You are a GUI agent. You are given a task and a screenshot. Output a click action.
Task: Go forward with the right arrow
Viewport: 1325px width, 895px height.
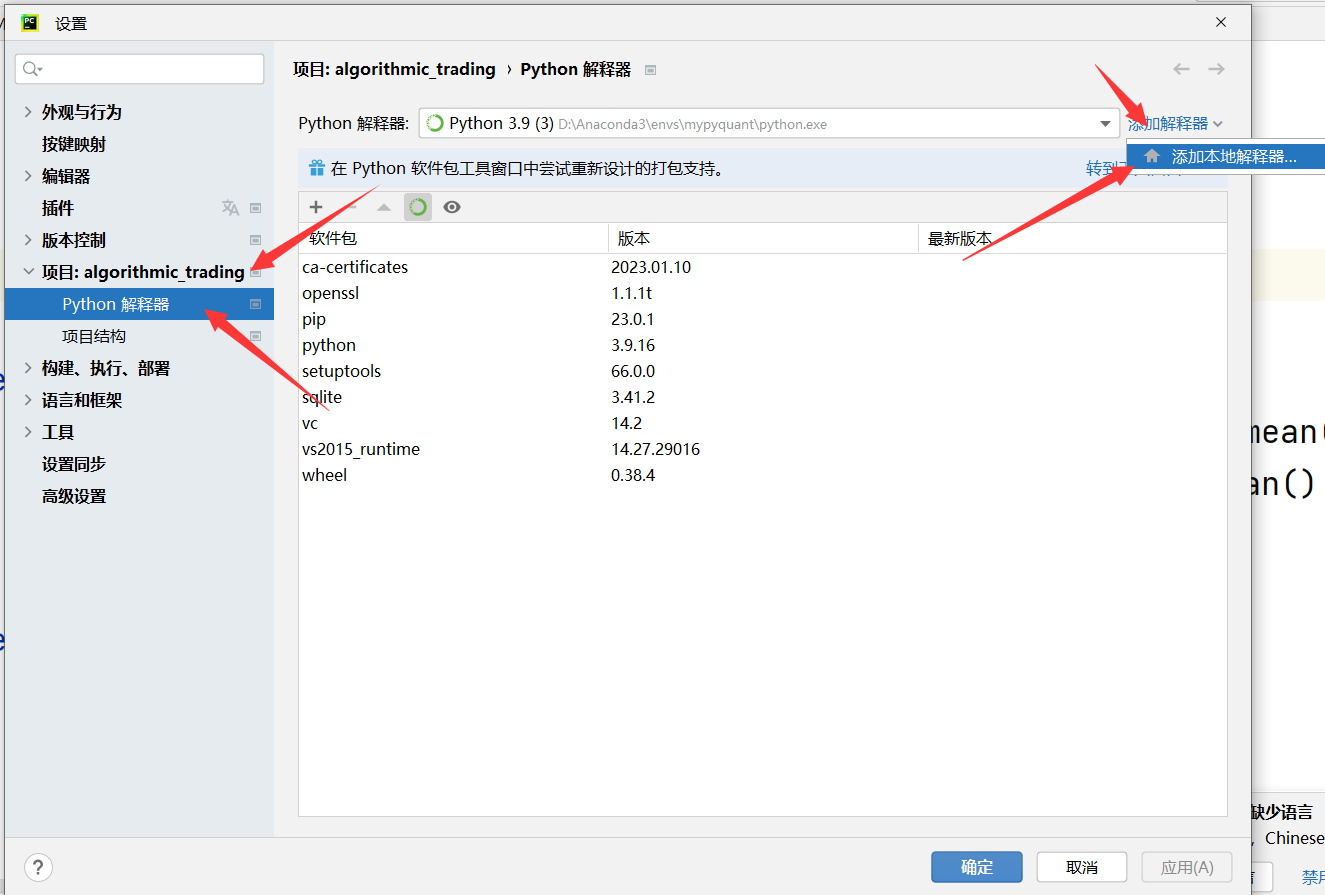pyautogui.click(x=1216, y=69)
